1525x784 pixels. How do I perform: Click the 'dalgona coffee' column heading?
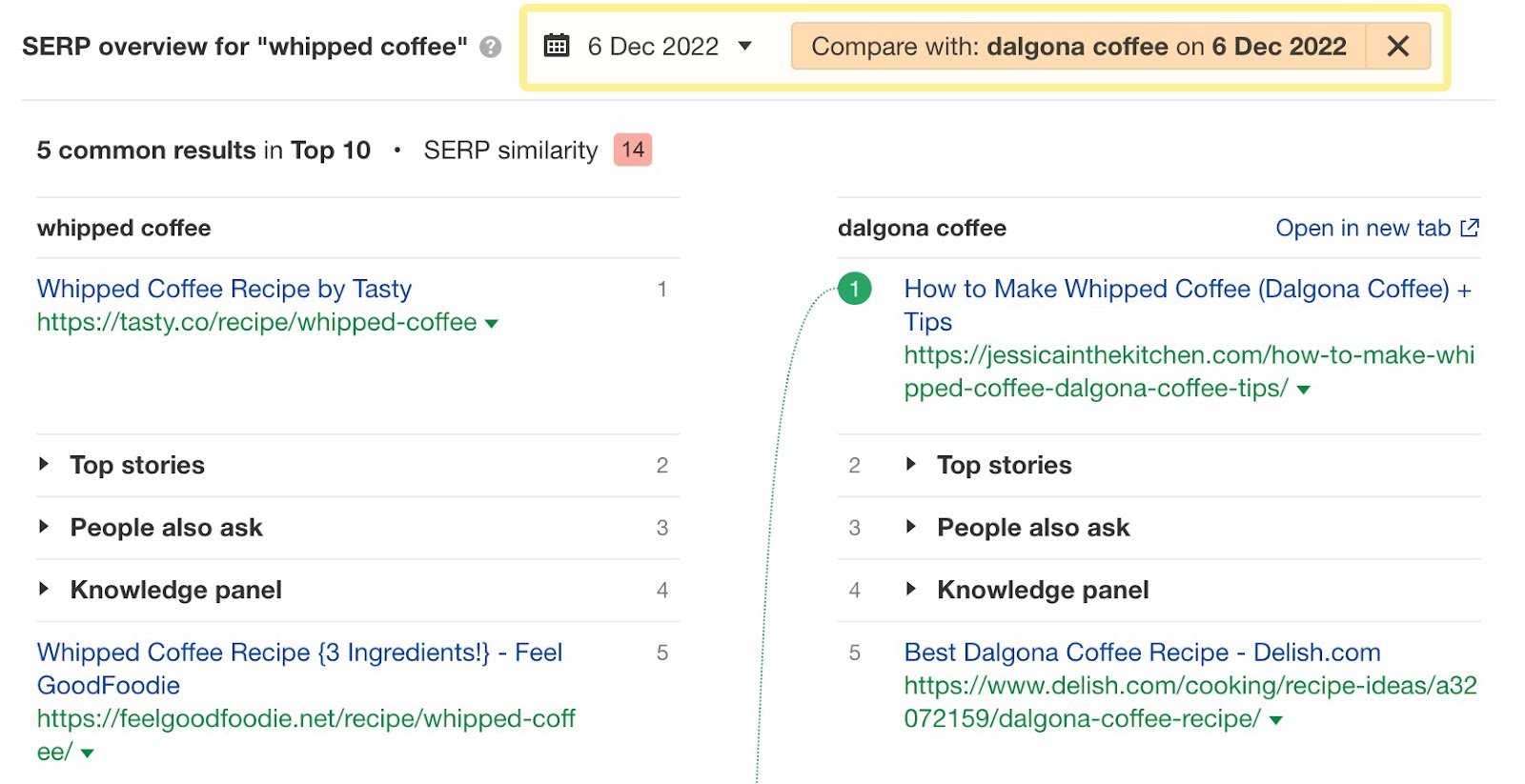click(922, 228)
